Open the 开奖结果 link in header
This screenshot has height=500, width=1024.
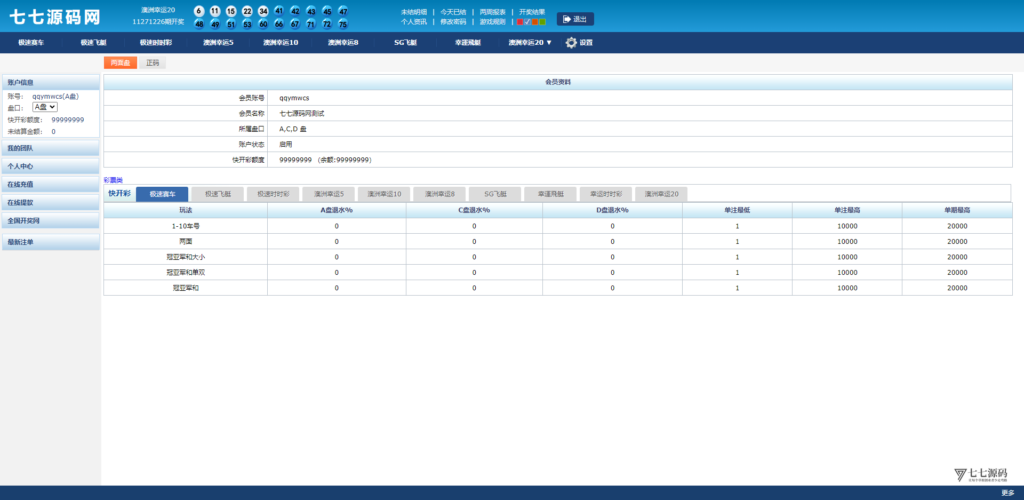point(532,11)
